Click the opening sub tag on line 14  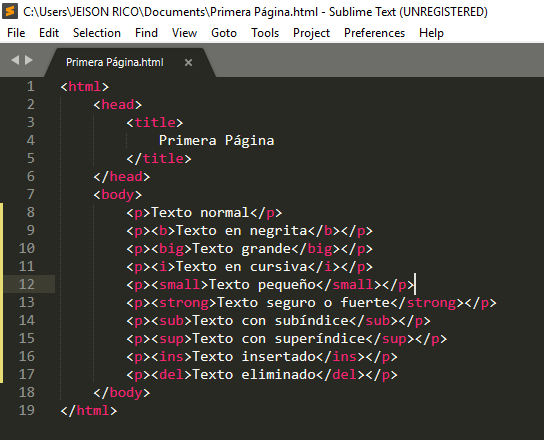point(171,321)
